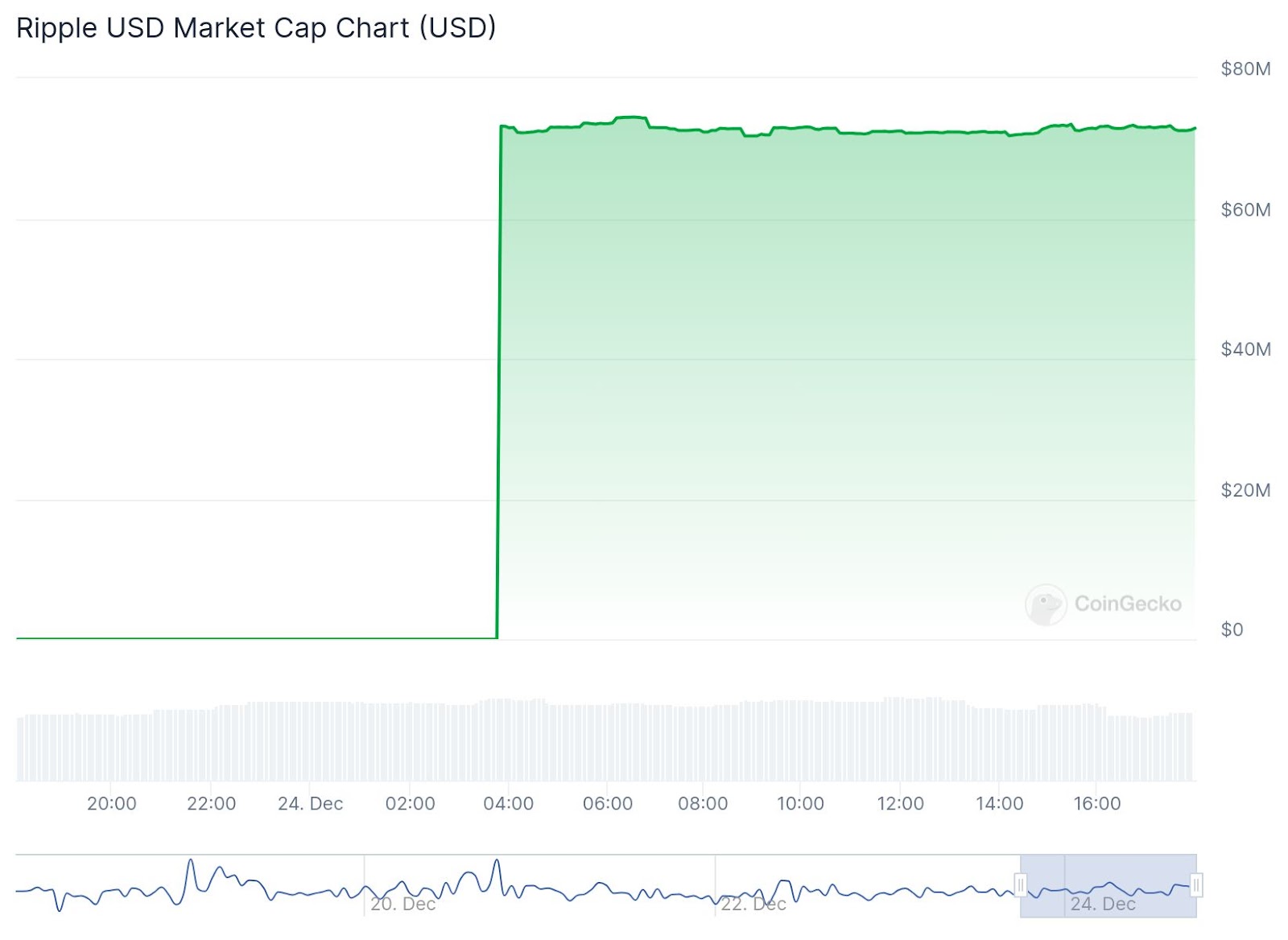Click the 12:00 time axis label
The height and width of the screenshot is (940, 1288).
coord(900,803)
